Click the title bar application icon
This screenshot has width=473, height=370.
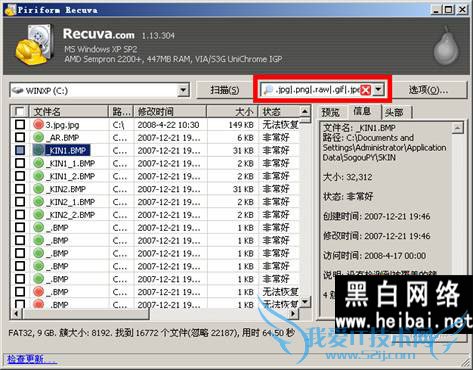(x=10, y=10)
